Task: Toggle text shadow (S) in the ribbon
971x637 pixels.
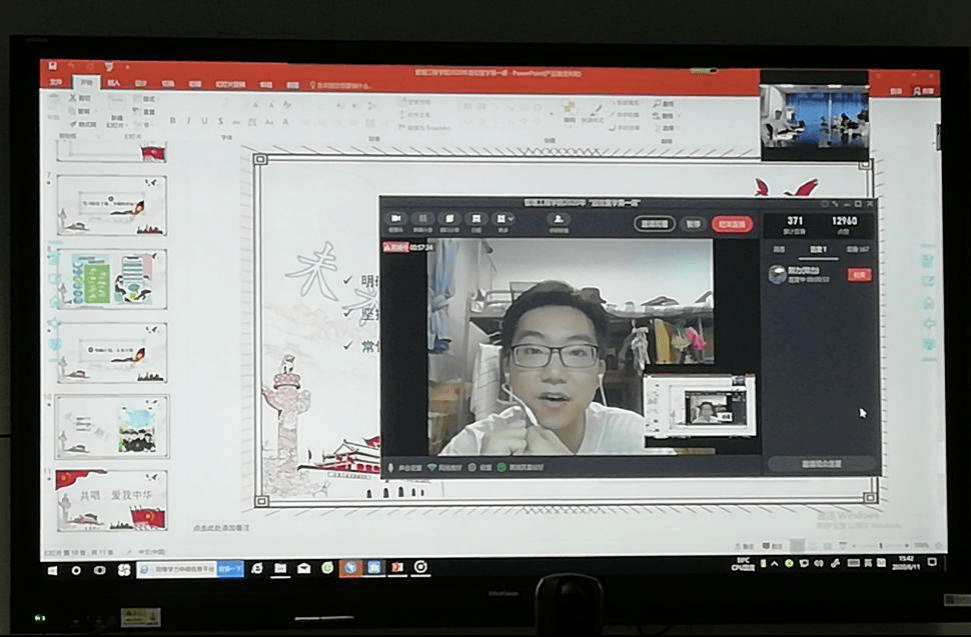Action: [x=220, y=121]
